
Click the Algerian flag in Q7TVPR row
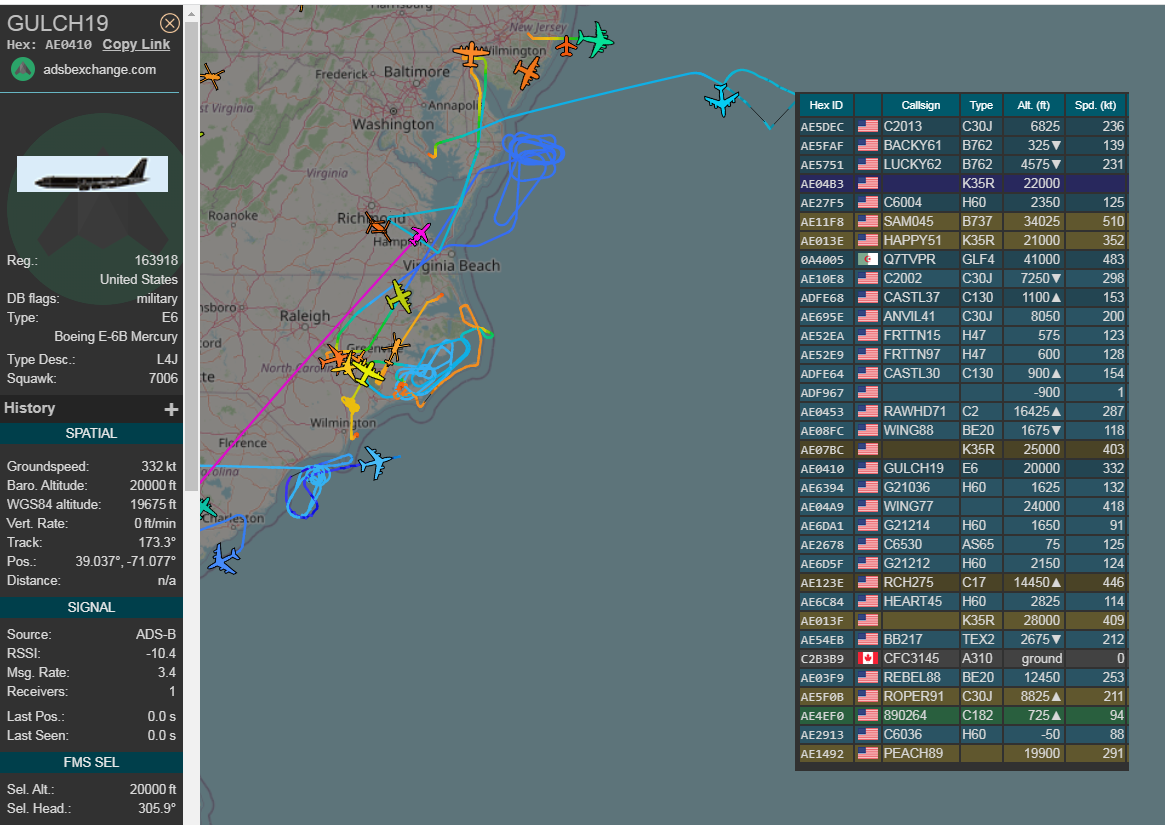pyautogui.click(x=867, y=259)
